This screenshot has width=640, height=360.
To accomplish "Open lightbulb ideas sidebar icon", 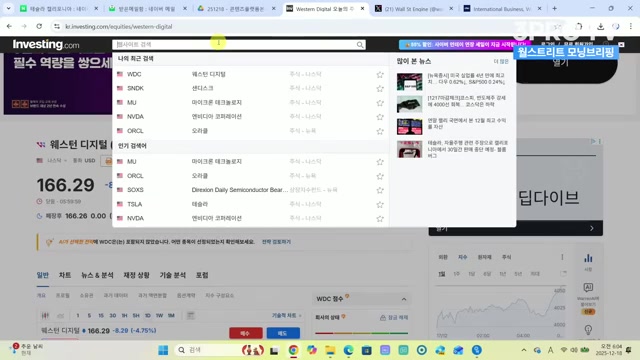I will coord(588,329).
